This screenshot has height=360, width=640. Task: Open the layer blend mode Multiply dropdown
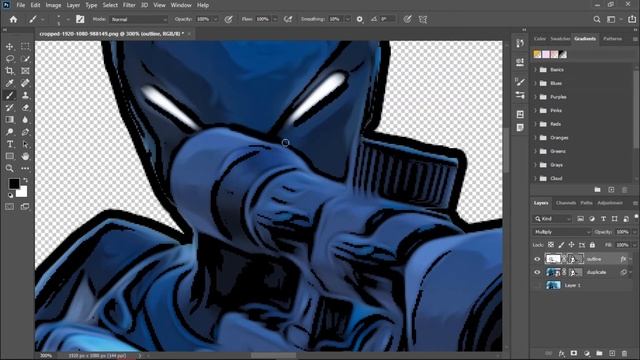tap(562, 232)
